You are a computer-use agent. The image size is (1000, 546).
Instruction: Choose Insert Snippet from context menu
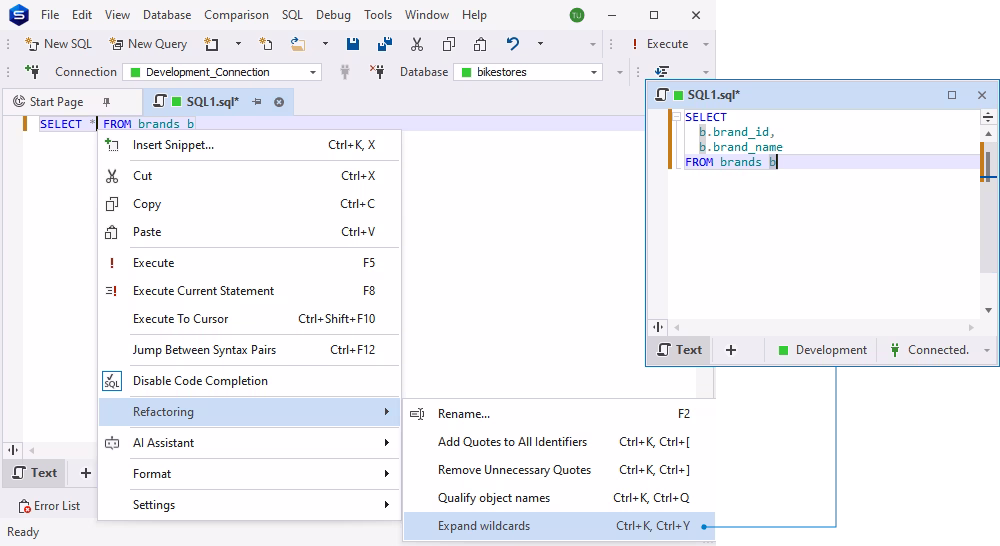pyautogui.click(x=249, y=145)
